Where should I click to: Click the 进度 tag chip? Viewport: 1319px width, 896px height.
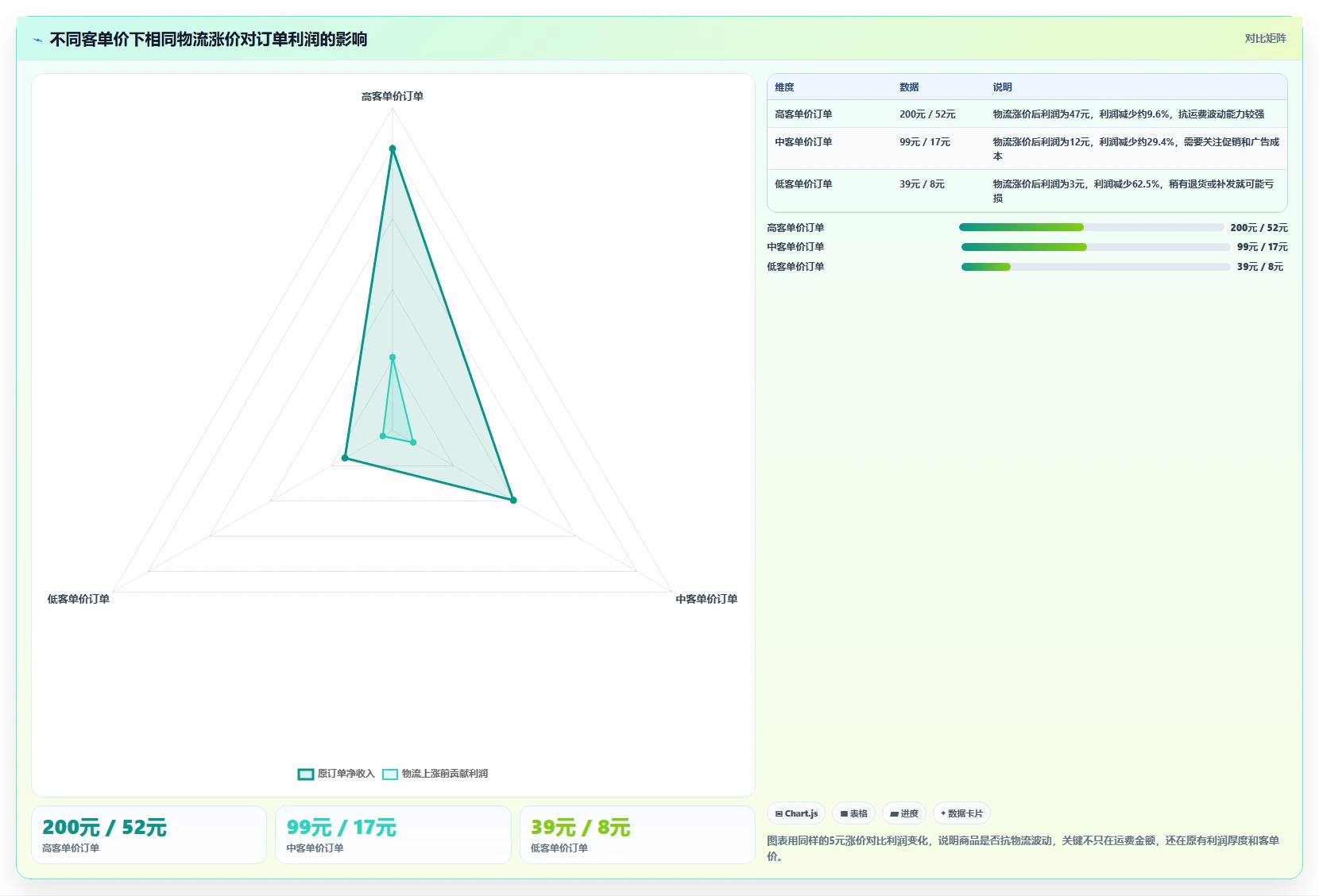pos(904,813)
